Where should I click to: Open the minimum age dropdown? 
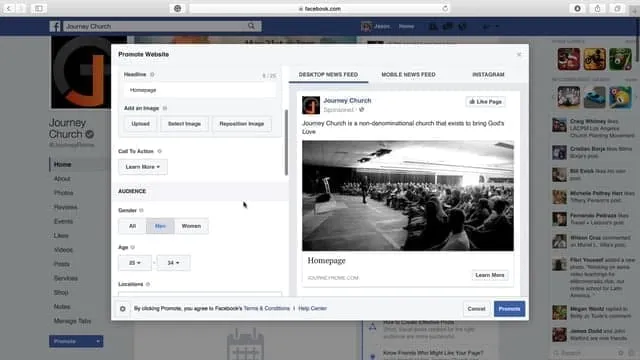coord(135,263)
